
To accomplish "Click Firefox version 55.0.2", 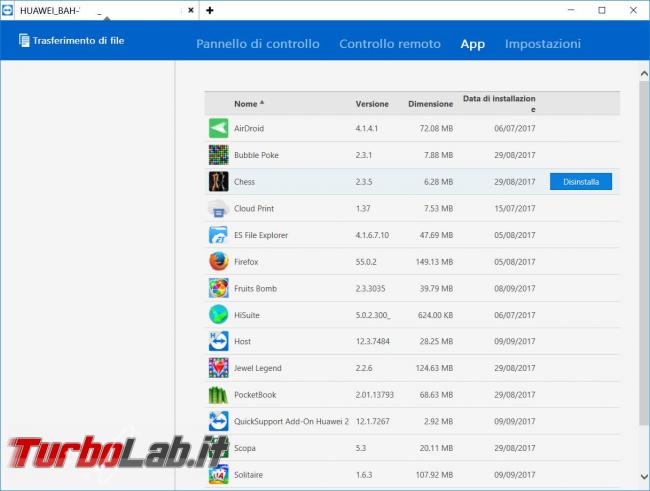I will coord(366,262).
